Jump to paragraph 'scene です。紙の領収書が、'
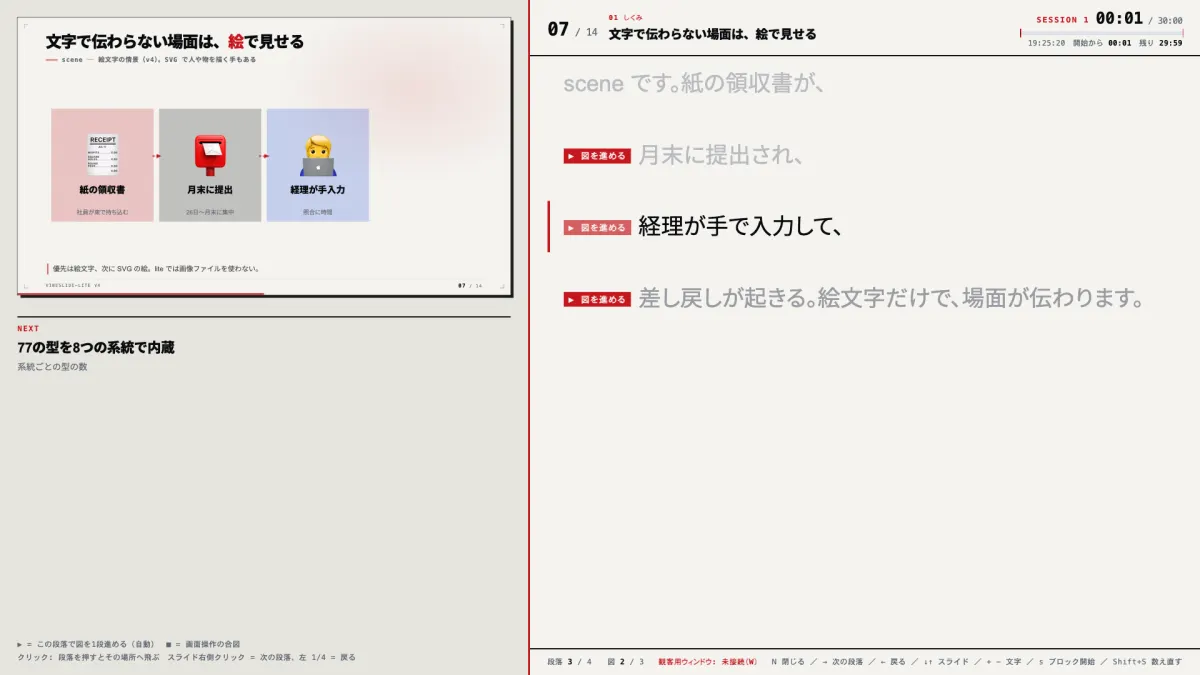Image resolution: width=1200 pixels, height=675 pixels. [693, 84]
